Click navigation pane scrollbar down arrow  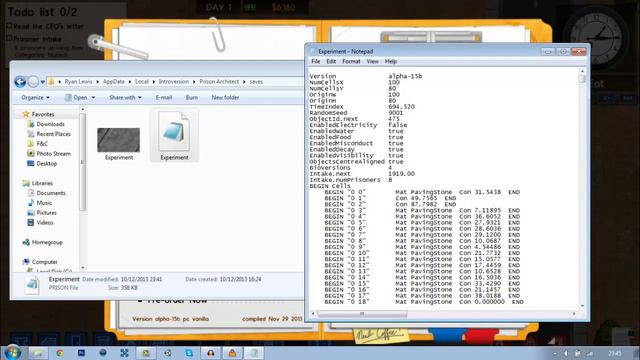point(83,268)
